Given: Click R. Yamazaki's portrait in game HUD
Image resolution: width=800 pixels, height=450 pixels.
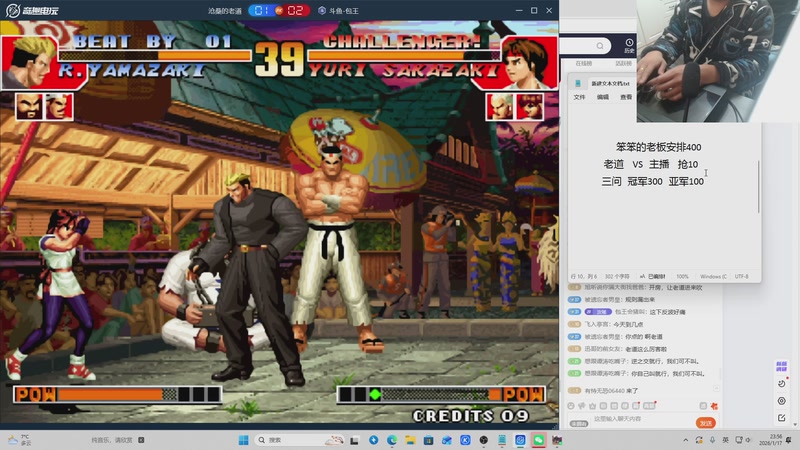Looking at the screenshot, I should [x=29, y=63].
